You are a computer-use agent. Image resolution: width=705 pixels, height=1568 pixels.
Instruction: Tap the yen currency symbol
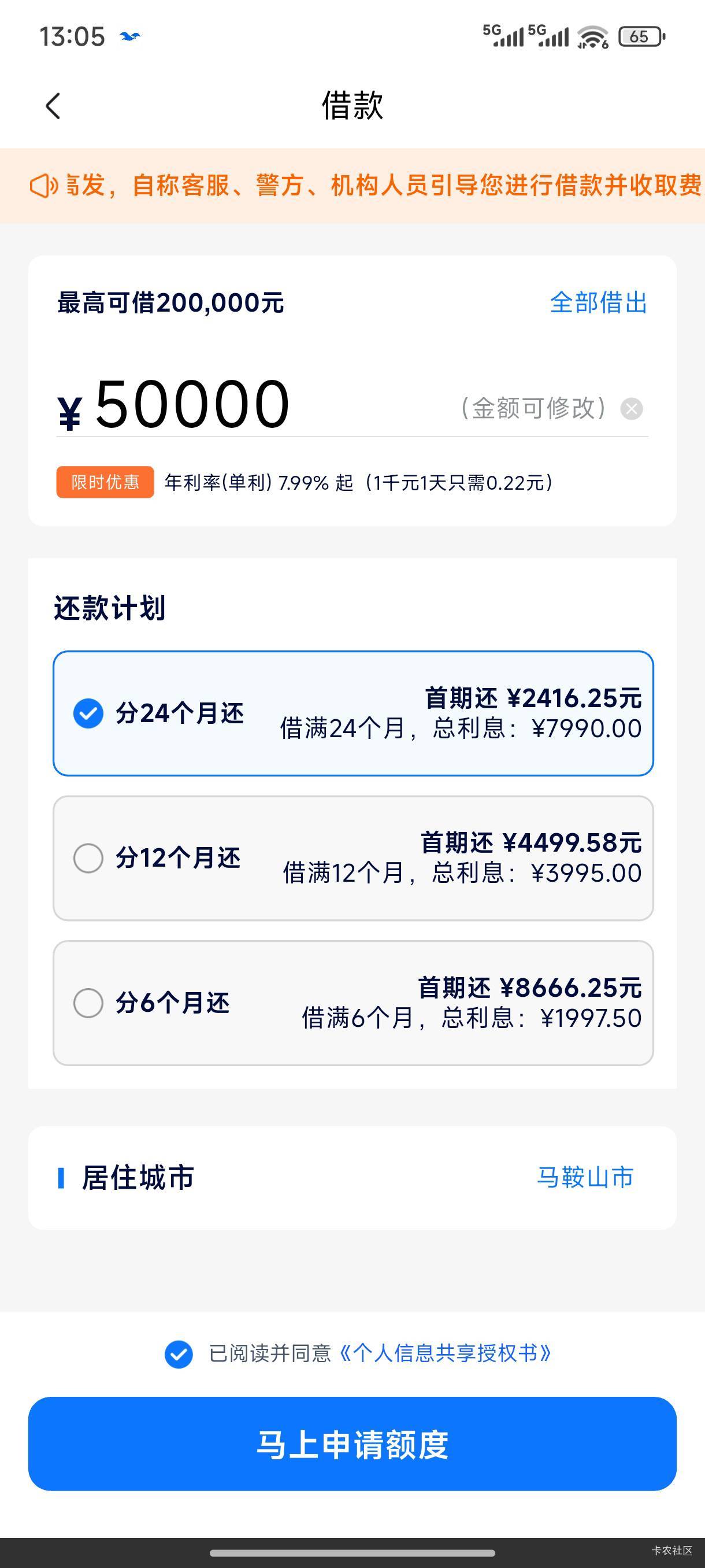point(69,413)
